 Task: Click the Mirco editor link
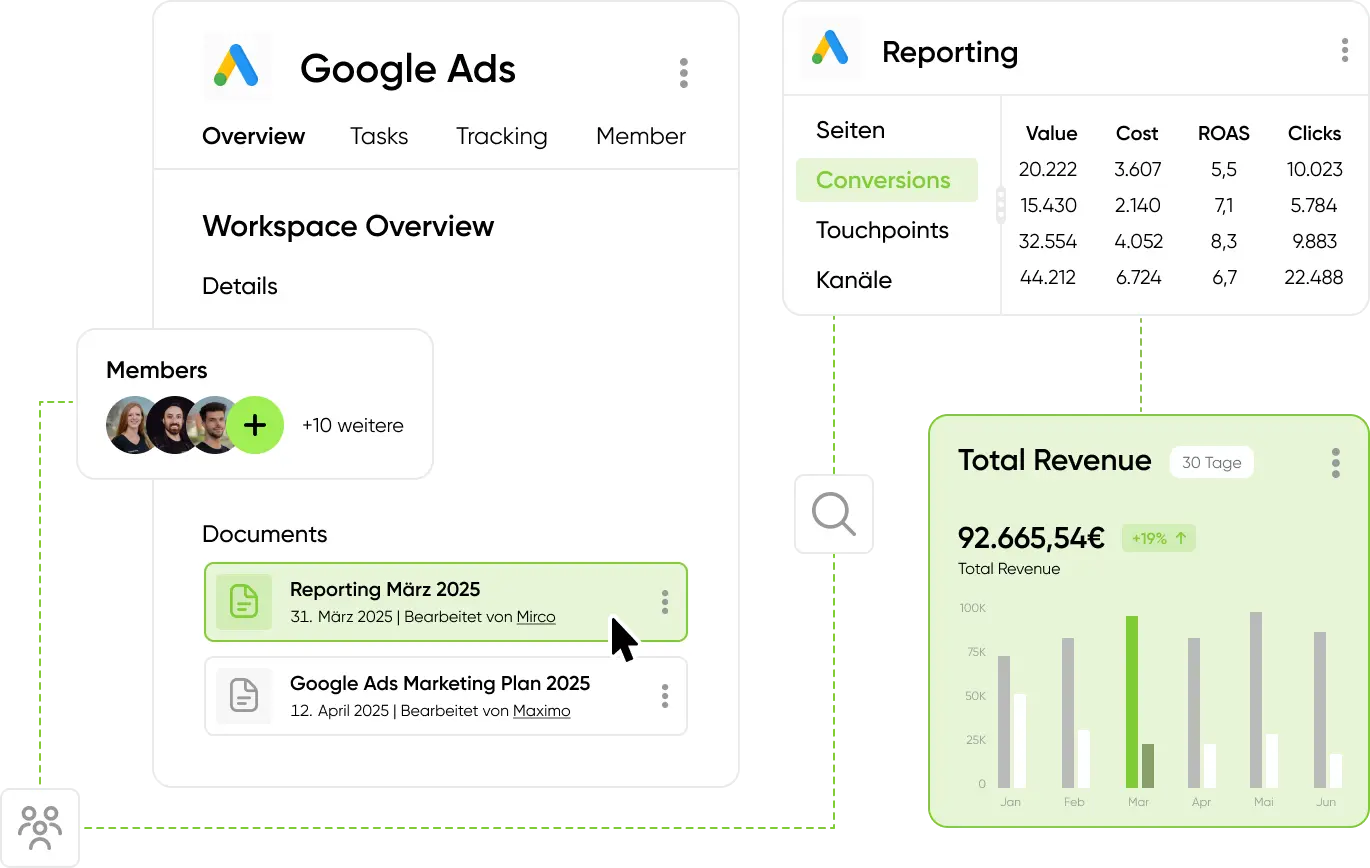click(536, 617)
